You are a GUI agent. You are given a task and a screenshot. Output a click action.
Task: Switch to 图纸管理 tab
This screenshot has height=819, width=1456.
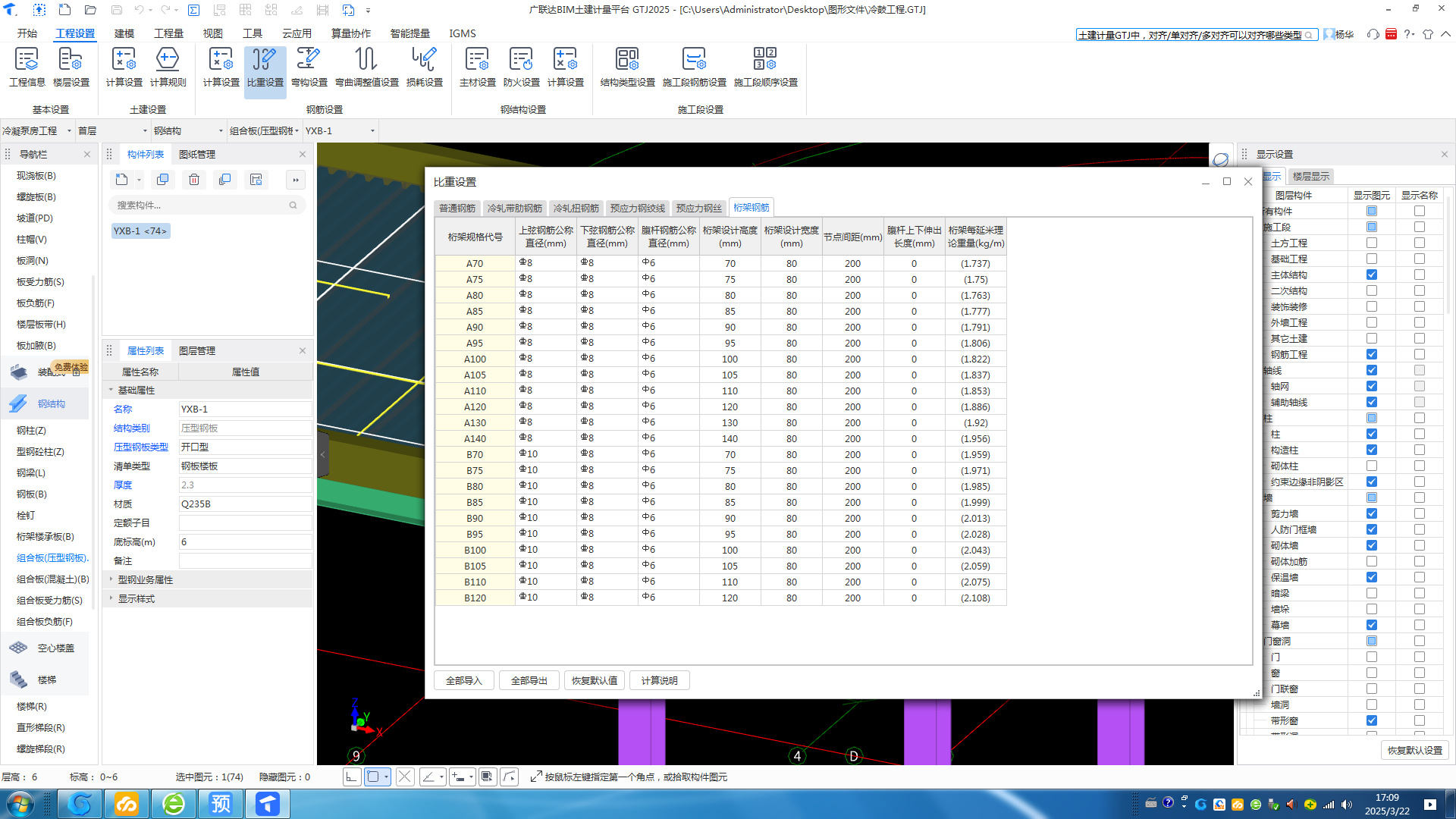[x=197, y=154]
